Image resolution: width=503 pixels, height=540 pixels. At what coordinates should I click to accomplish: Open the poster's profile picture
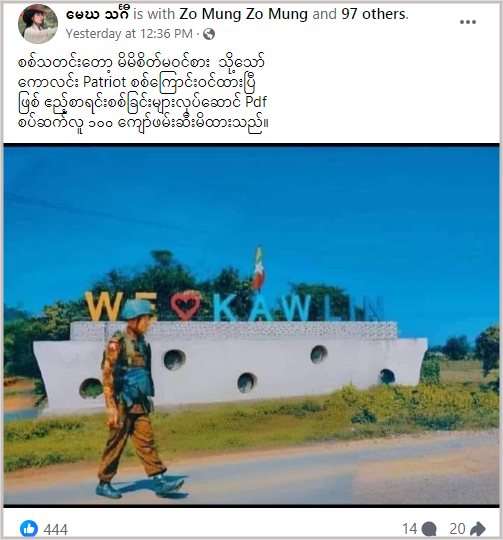point(38,24)
